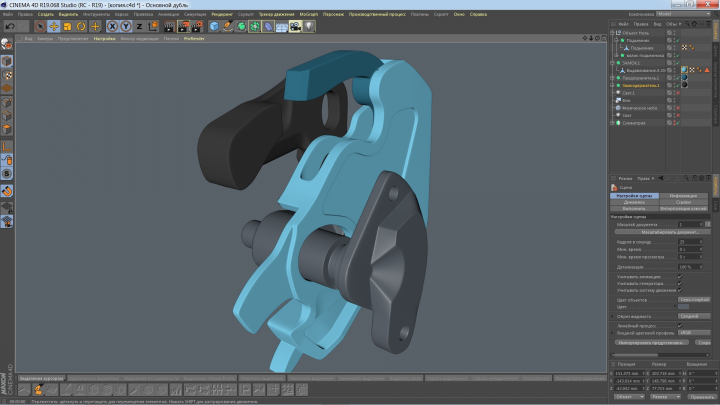720x405 pixels.
Task: Expand the Предохранитель.1 tree node
Action: 612,78
